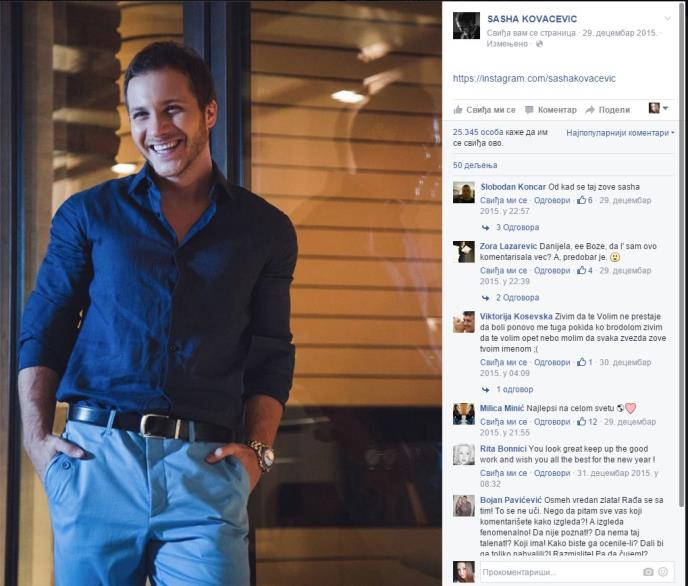This screenshot has width=688, height=586.
Task: Open Најпопуларнији коментари sort dropdown
Action: pos(620,132)
